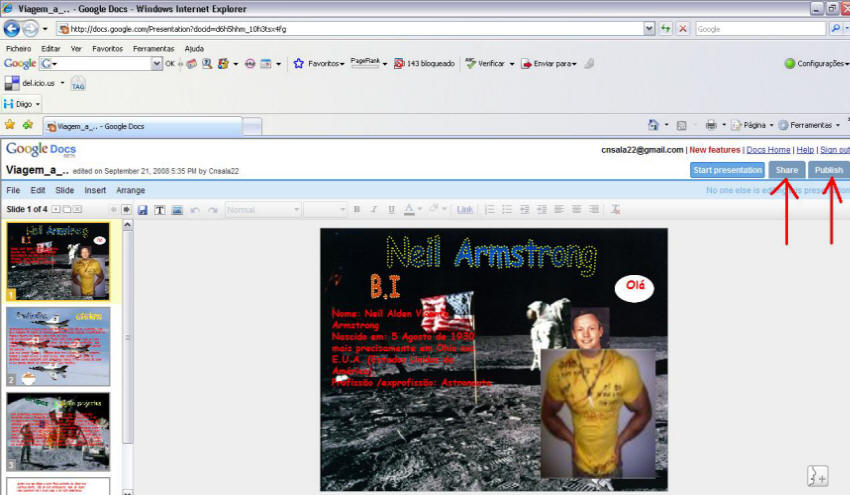Click the Add to Favorites star-plus icon
The height and width of the screenshot is (495, 850).
[x=28, y=125]
